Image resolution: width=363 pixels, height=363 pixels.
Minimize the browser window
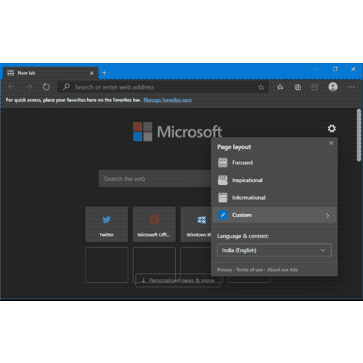317,69
